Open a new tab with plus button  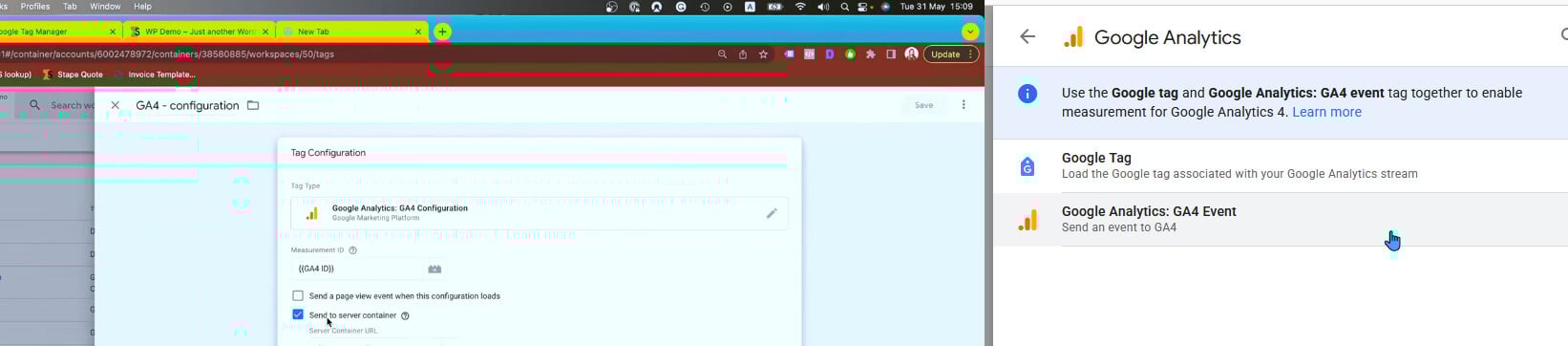point(442,32)
